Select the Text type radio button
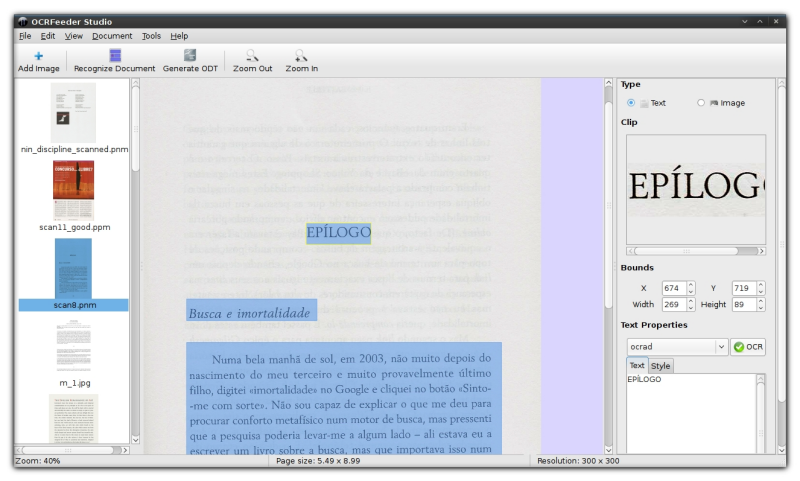 pos(631,103)
